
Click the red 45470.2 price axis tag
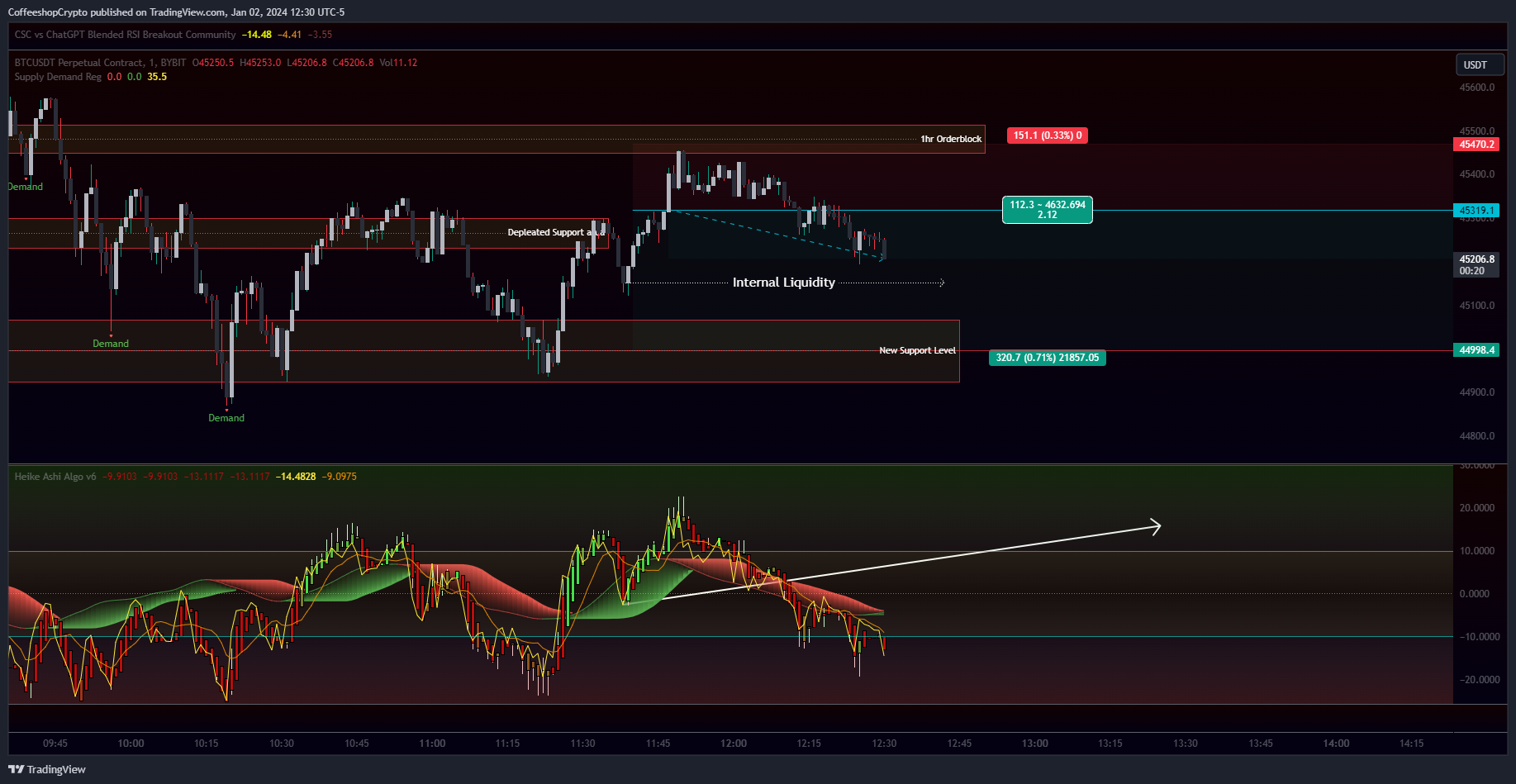tap(1476, 145)
